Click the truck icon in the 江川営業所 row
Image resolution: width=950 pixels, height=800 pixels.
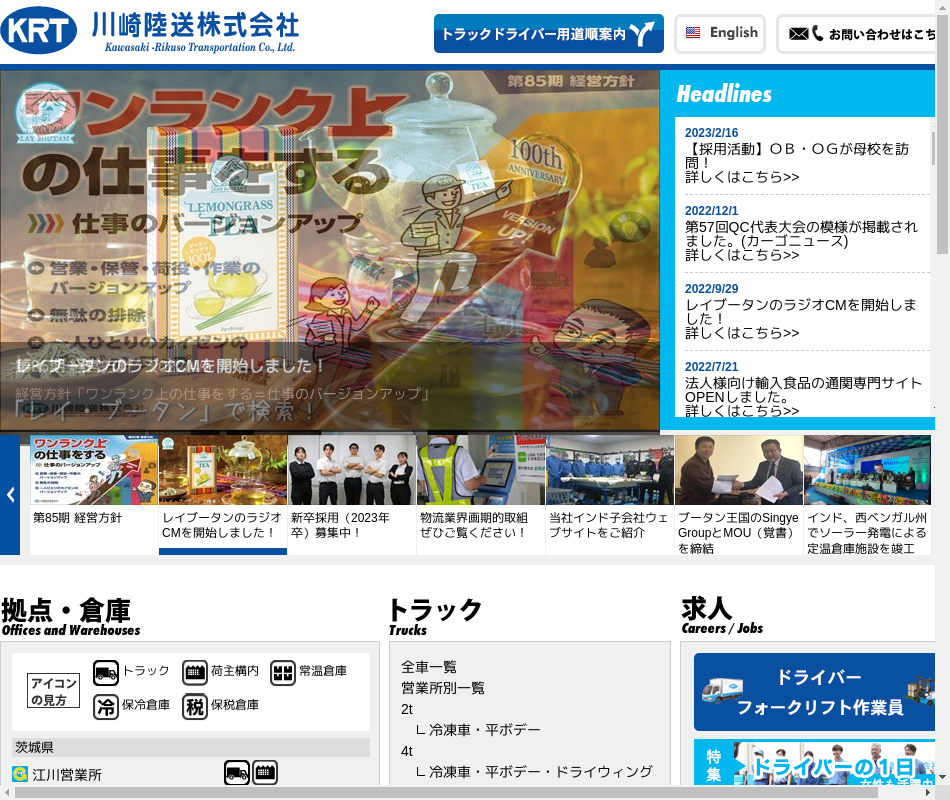236,773
